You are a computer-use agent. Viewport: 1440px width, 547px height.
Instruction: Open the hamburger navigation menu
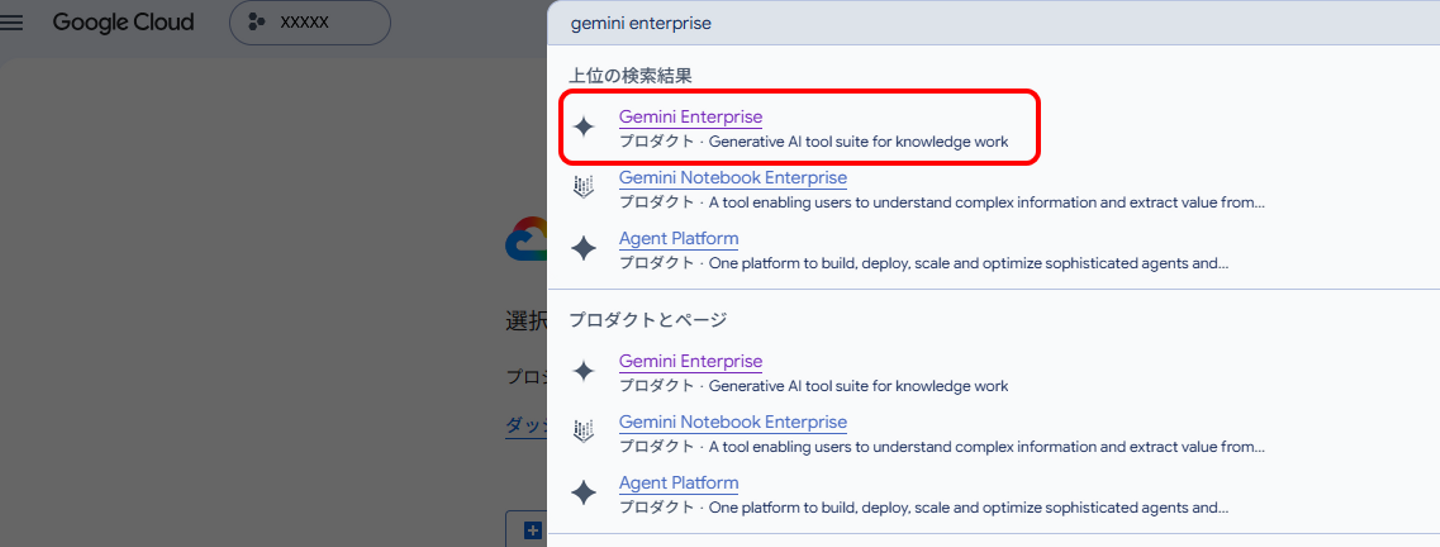point(11,22)
